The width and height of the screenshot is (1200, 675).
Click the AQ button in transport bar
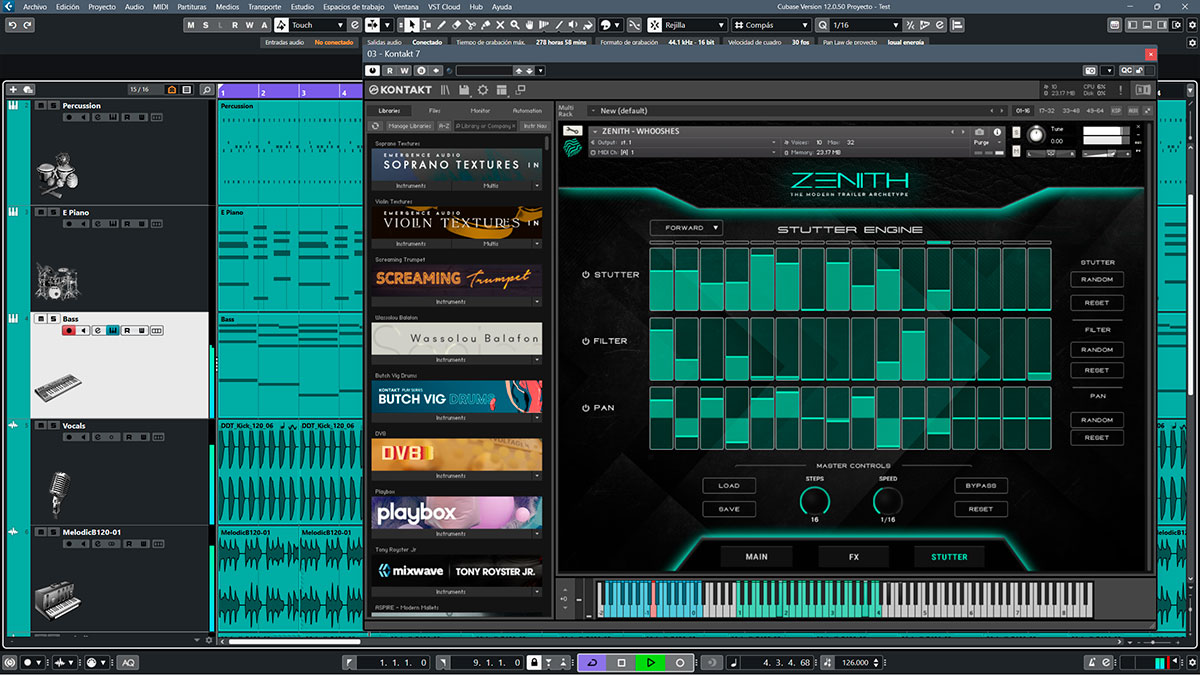coord(128,662)
